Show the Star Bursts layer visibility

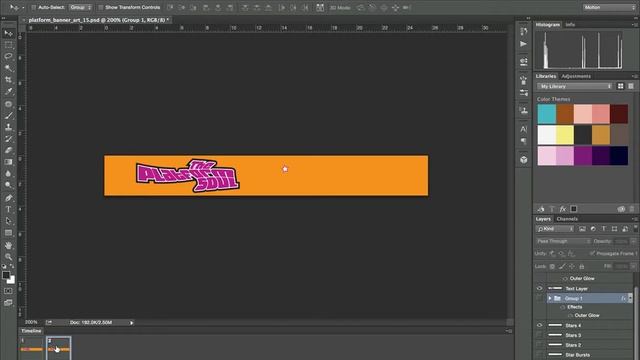[539, 355]
